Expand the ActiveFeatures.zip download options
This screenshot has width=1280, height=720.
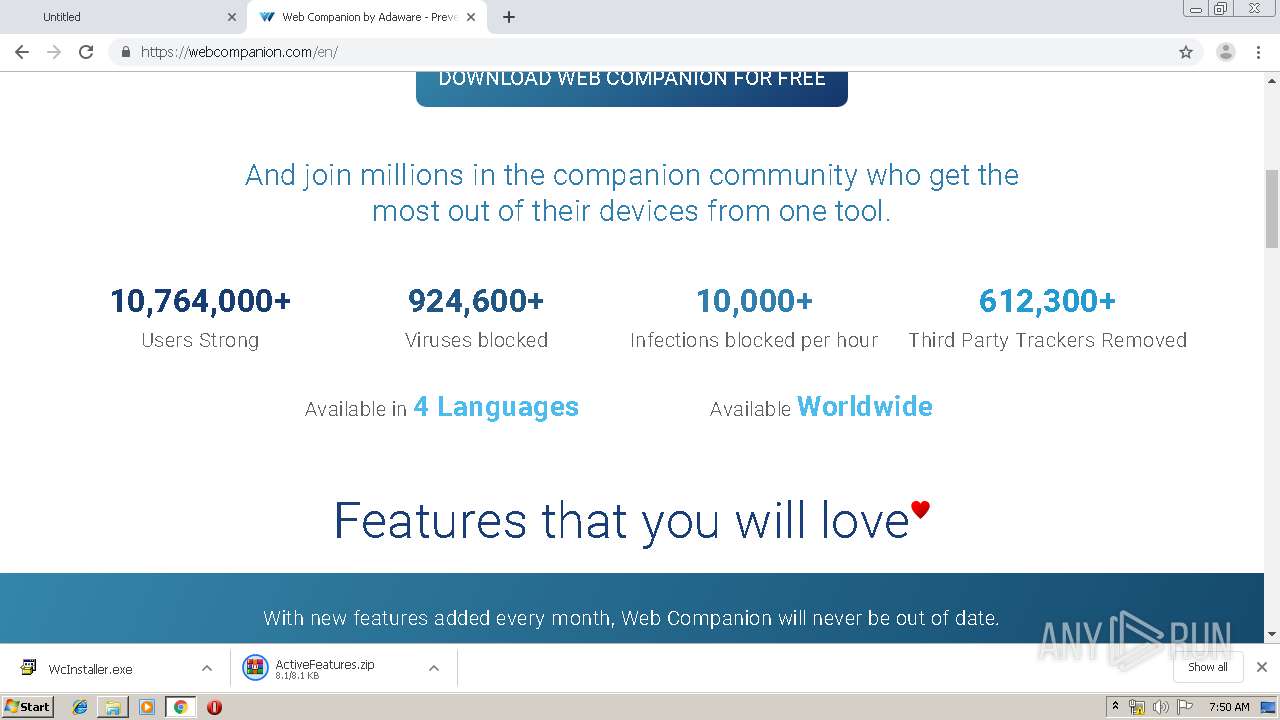434,668
